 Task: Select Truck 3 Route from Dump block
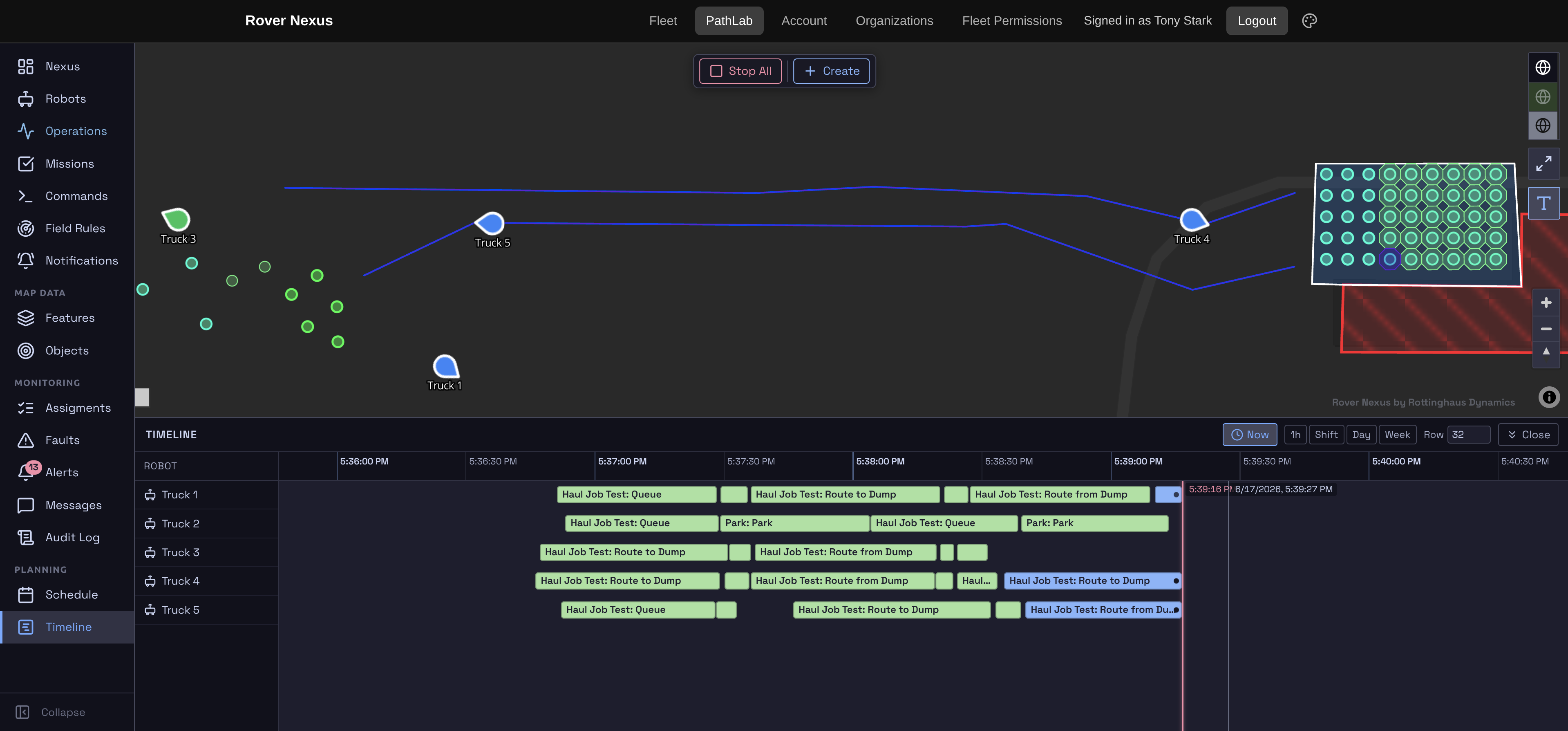coord(845,552)
